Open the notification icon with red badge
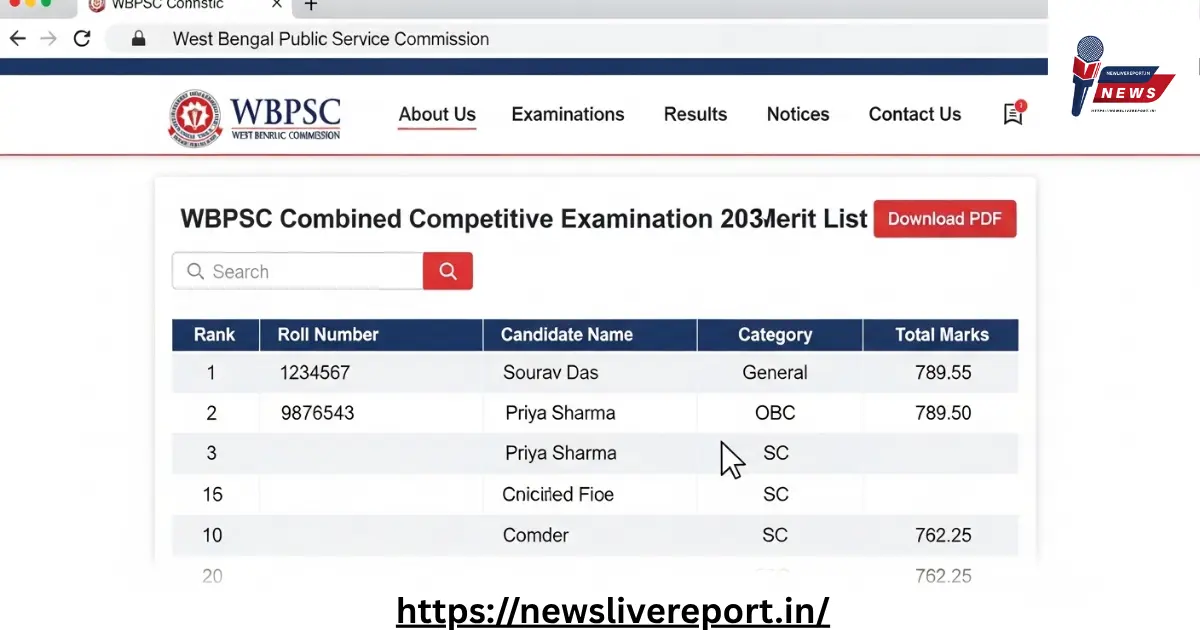The width and height of the screenshot is (1200, 630). [x=1012, y=114]
